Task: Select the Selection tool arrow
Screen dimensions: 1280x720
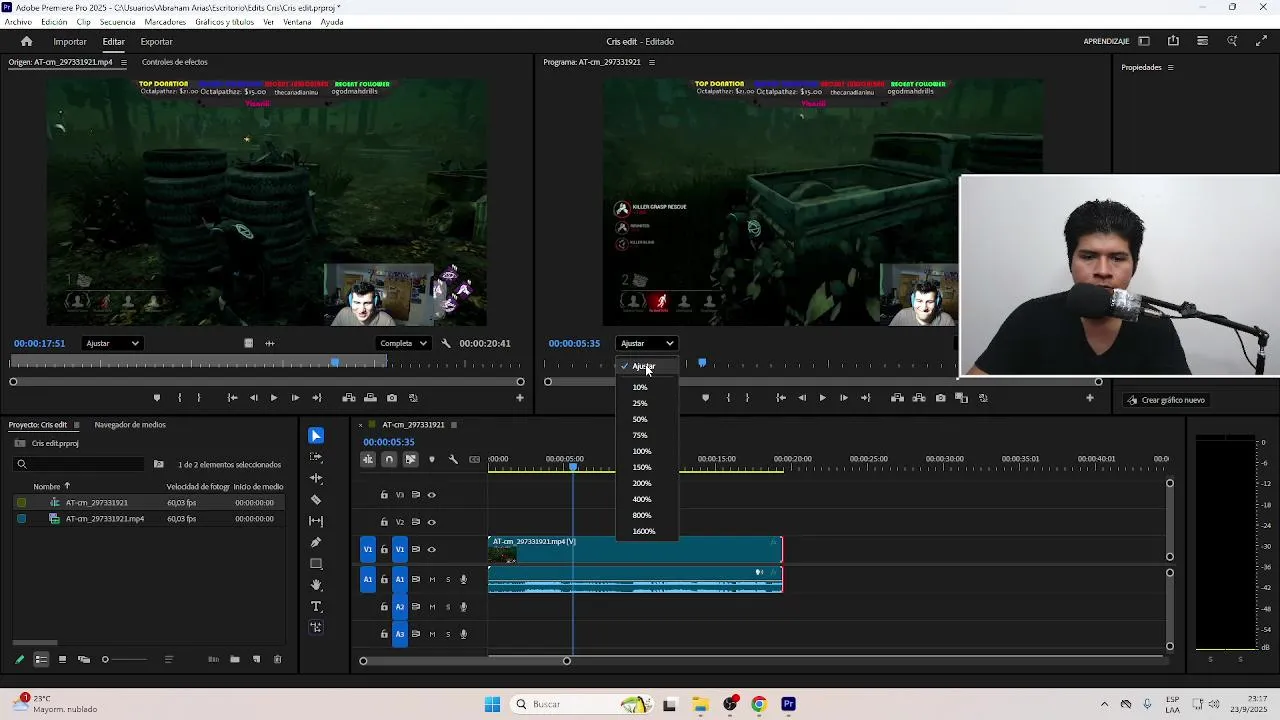Action: pyautogui.click(x=316, y=436)
